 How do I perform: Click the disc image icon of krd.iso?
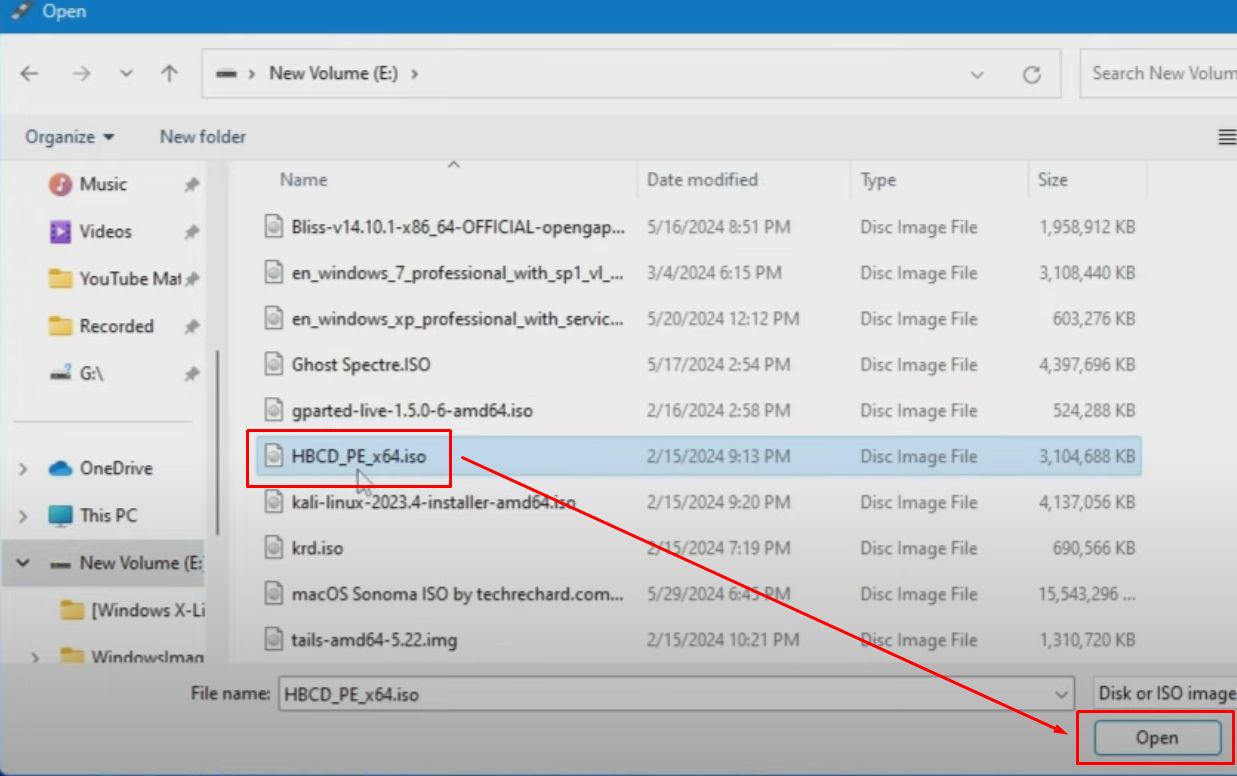[x=274, y=547]
